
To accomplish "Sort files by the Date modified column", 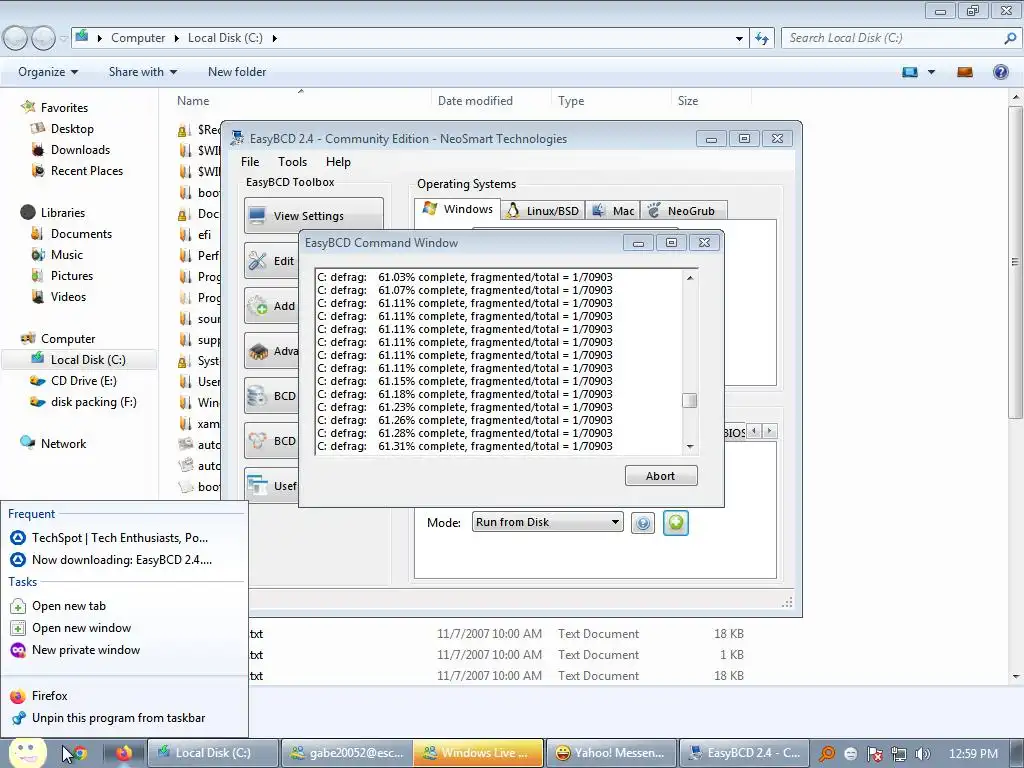I will (475, 101).
